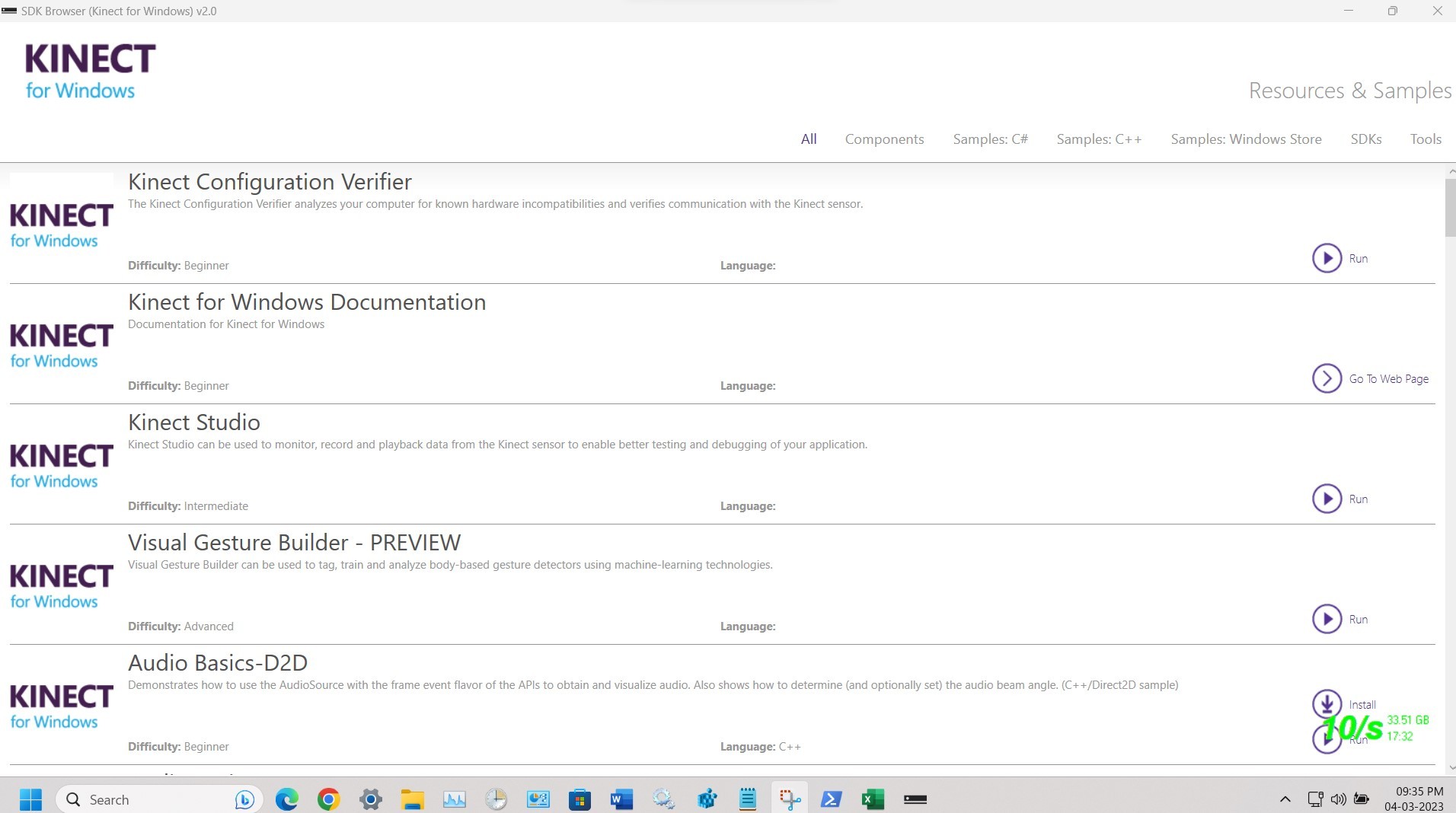The width and height of the screenshot is (1456, 813).
Task: Click the list's vertical scrollbar thumb
Action: tap(1450, 208)
